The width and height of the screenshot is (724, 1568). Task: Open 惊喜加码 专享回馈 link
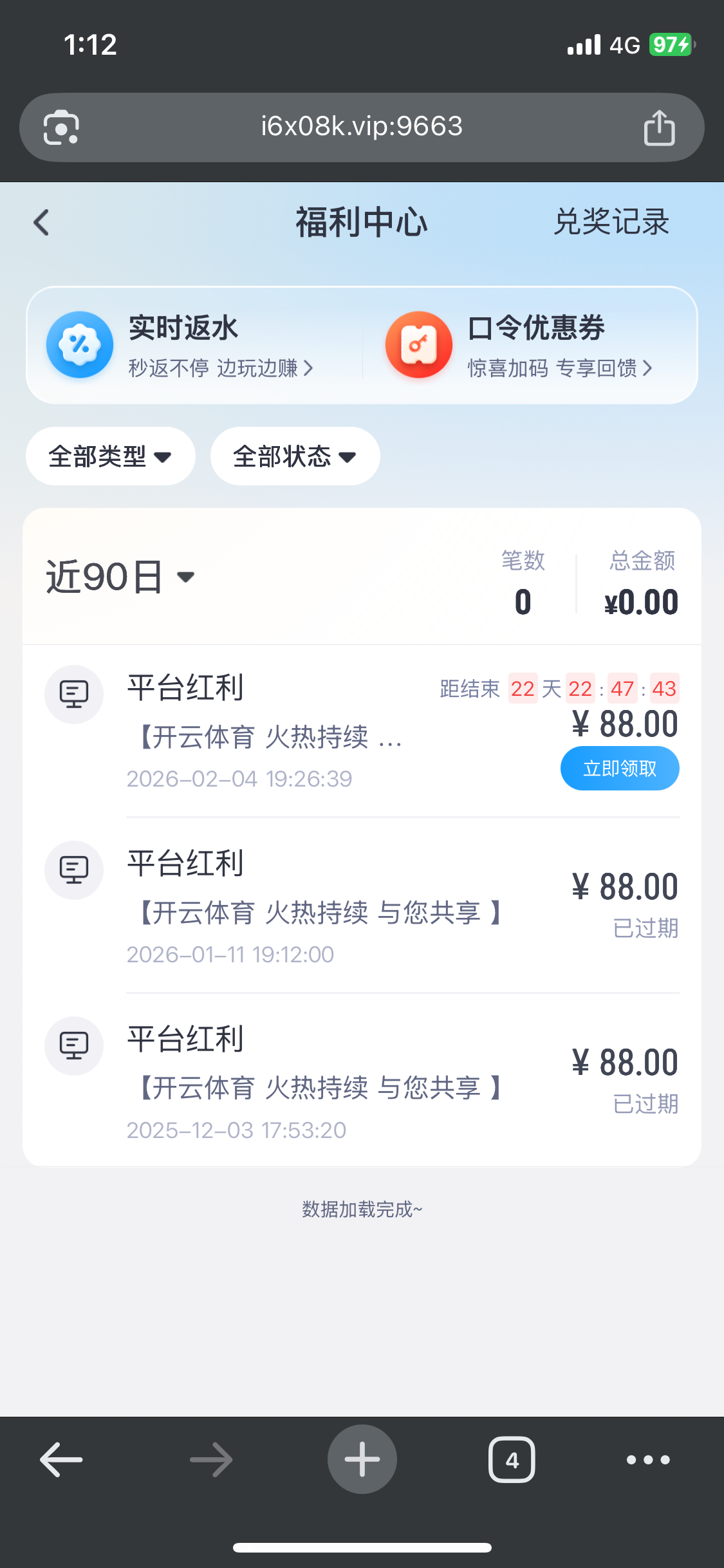(x=559, y=368)
